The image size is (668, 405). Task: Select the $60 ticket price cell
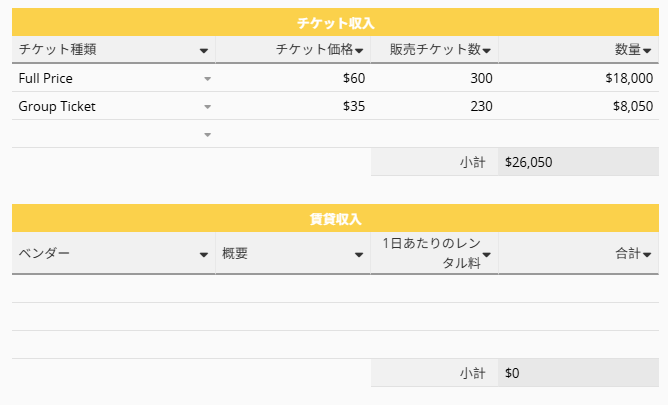tap(293, 78)
